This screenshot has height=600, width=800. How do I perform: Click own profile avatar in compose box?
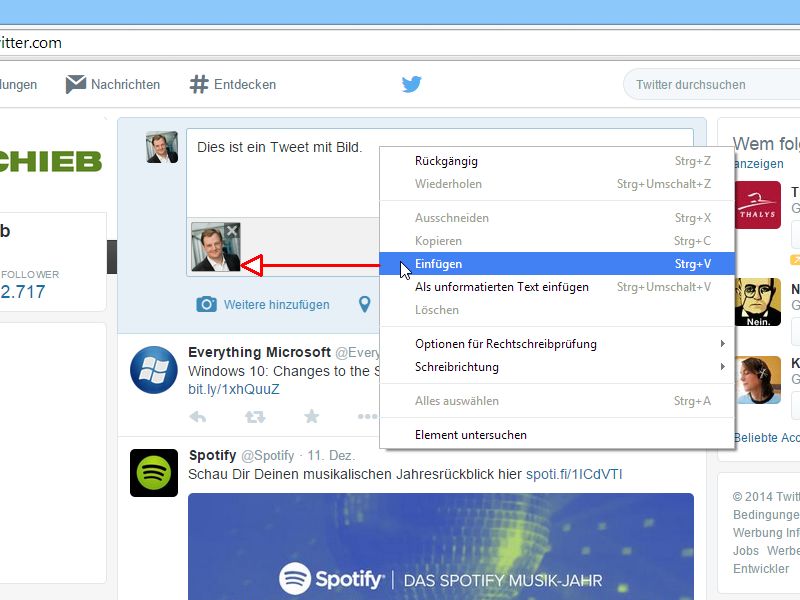click(x=162, y=147)
